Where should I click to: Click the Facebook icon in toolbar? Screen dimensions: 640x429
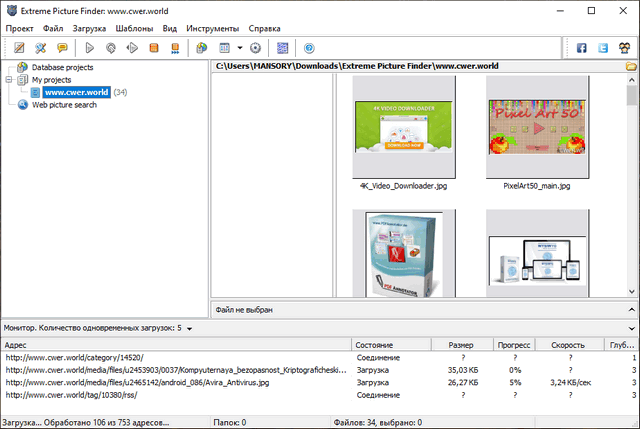(x=580, y=47)
